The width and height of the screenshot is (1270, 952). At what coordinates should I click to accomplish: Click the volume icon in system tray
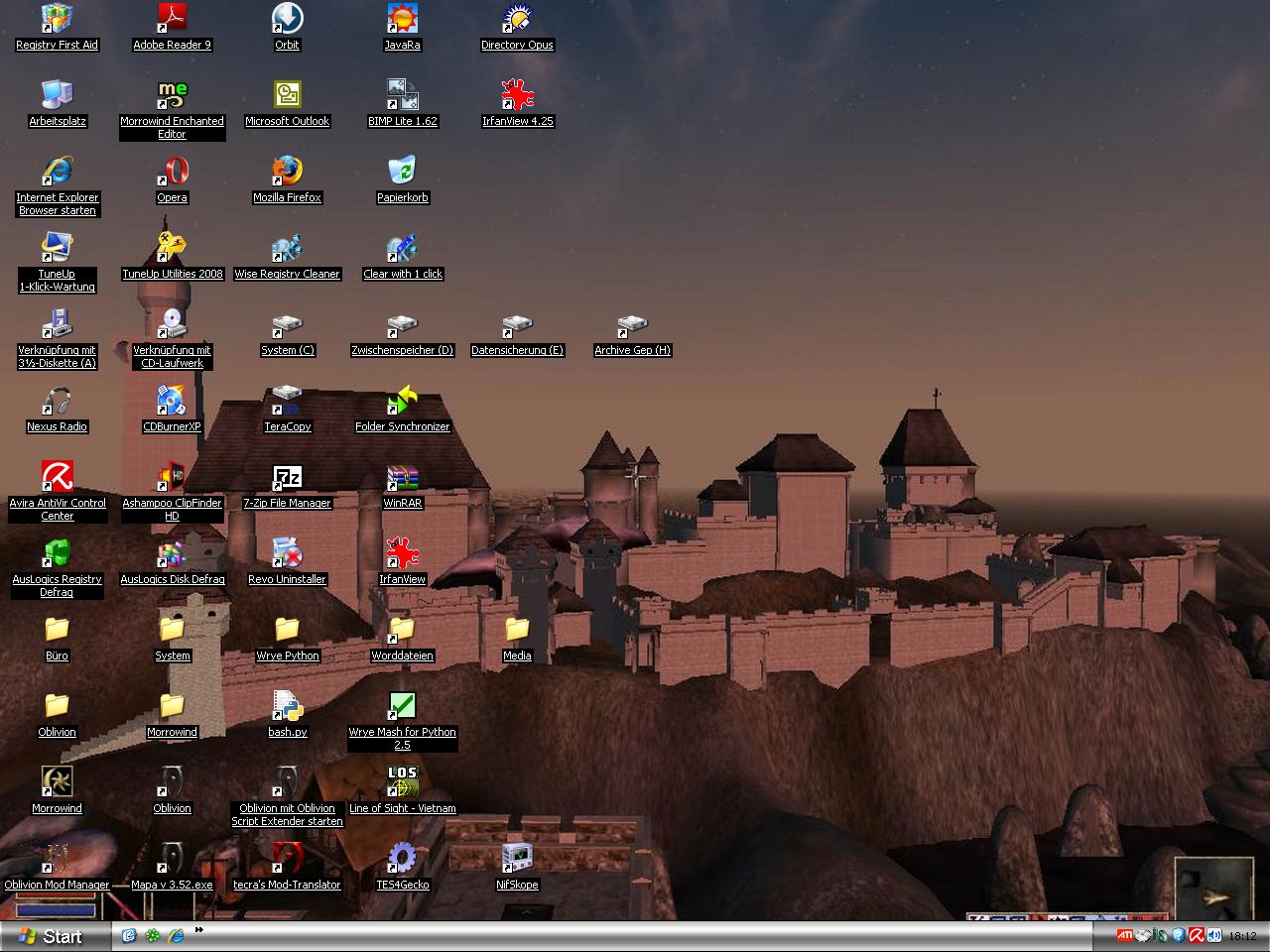pyautogui.click(x=1214, y=935)
